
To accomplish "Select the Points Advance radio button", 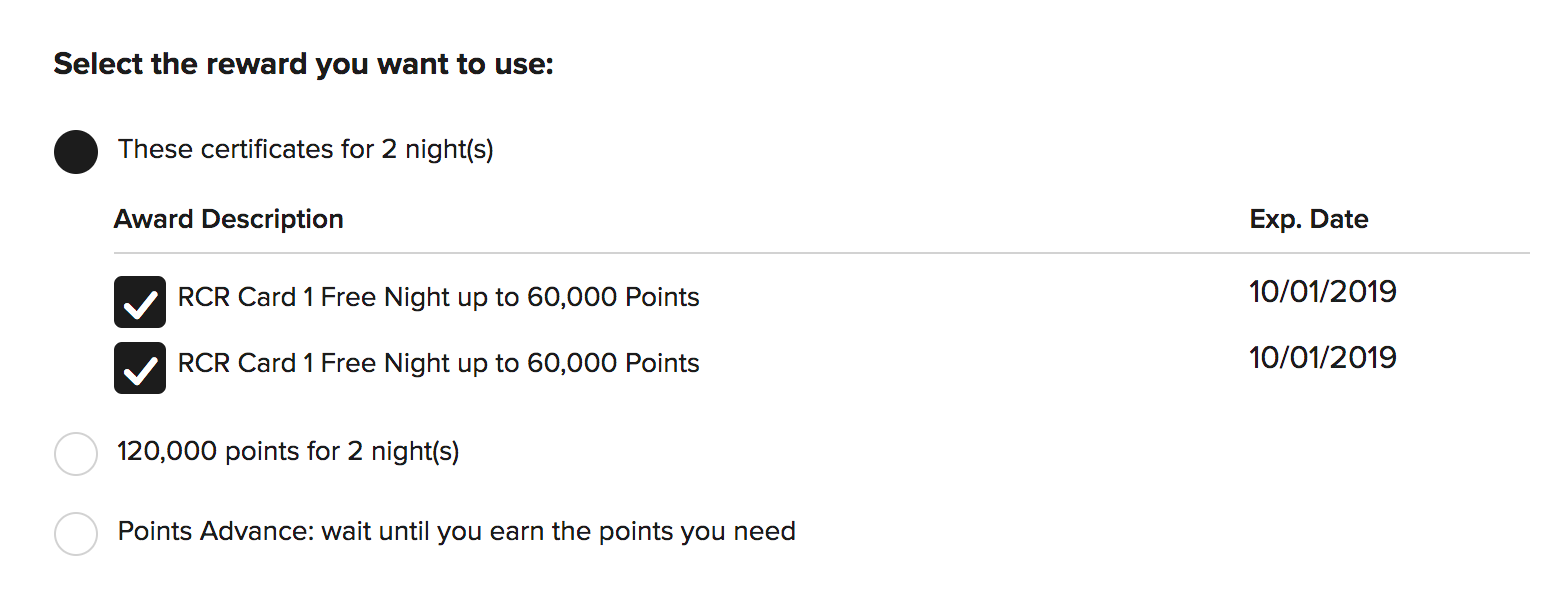I will click(76, 533).
